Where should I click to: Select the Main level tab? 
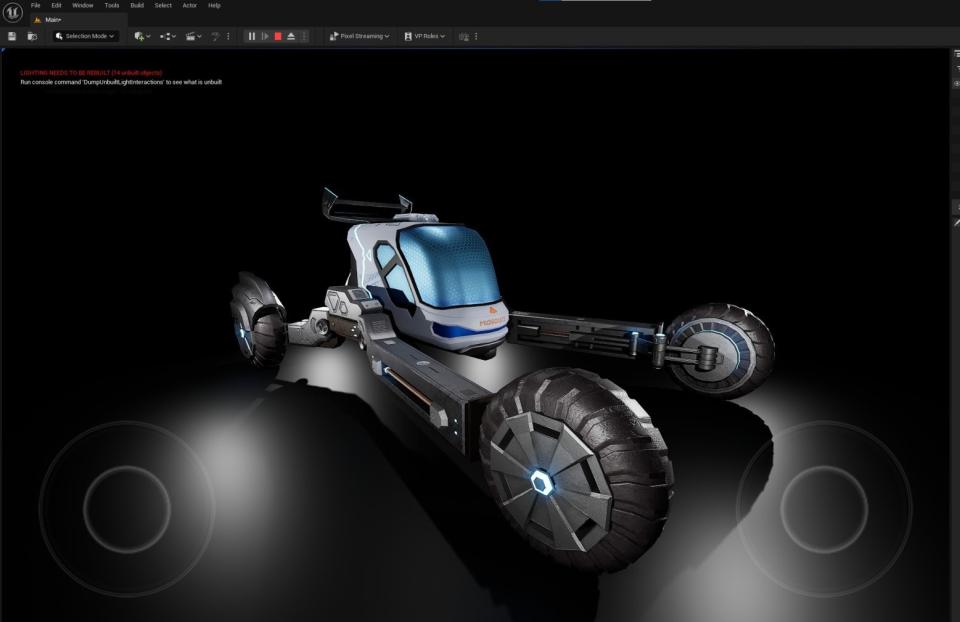click(52, 19)
